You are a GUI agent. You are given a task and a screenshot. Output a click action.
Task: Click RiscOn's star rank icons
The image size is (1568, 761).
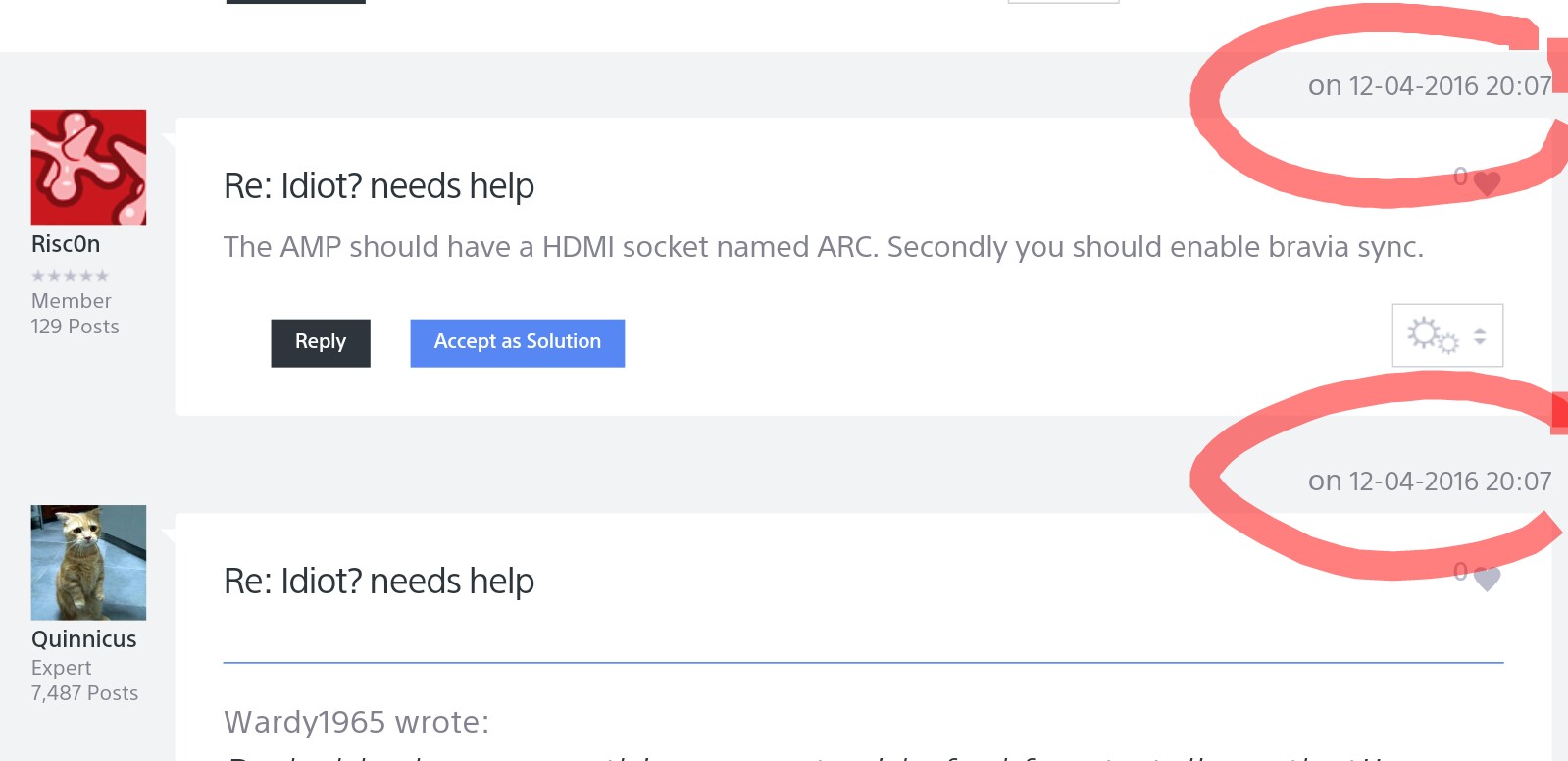70,276
